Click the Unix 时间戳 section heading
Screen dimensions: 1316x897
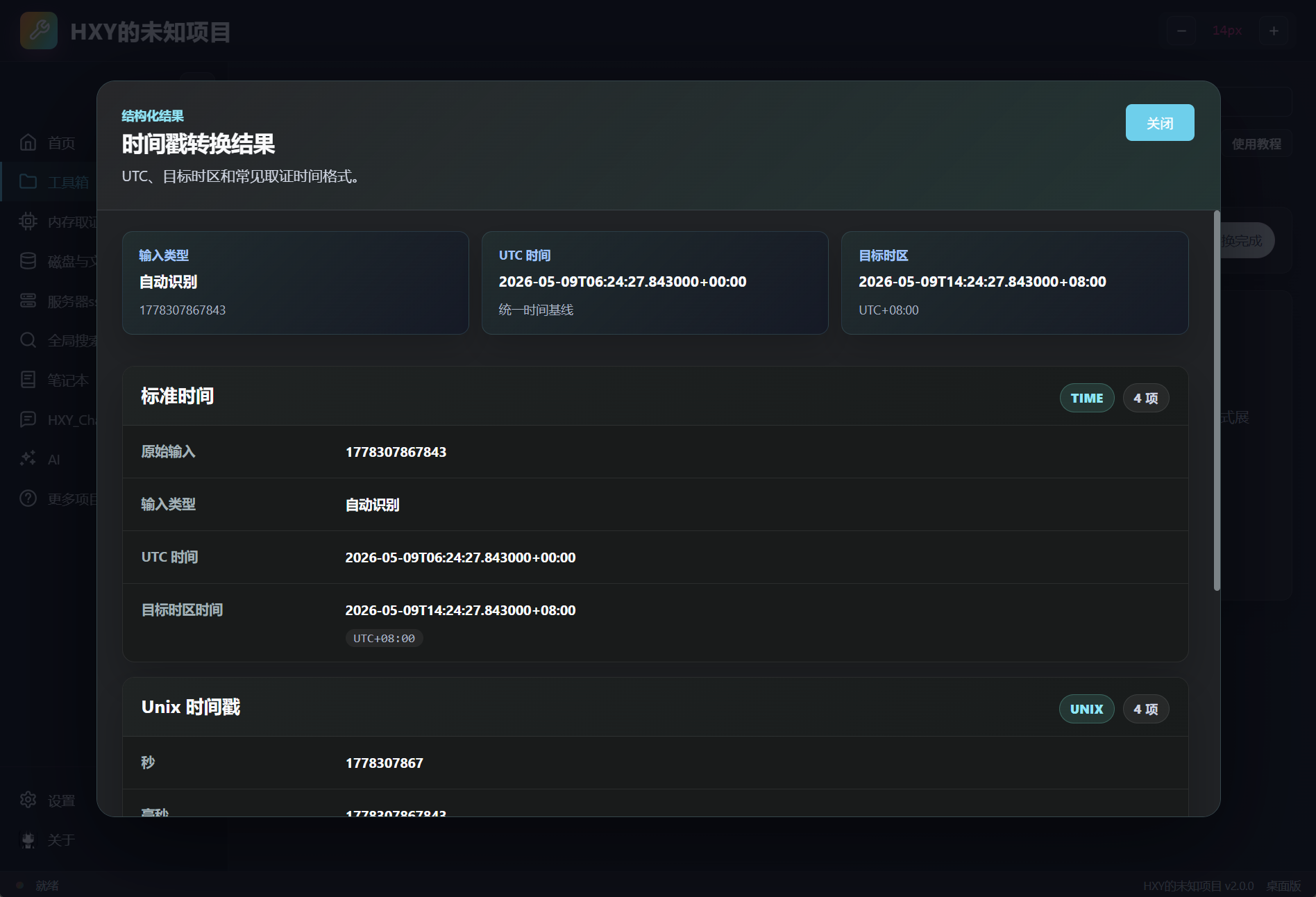tap(191, 707)
